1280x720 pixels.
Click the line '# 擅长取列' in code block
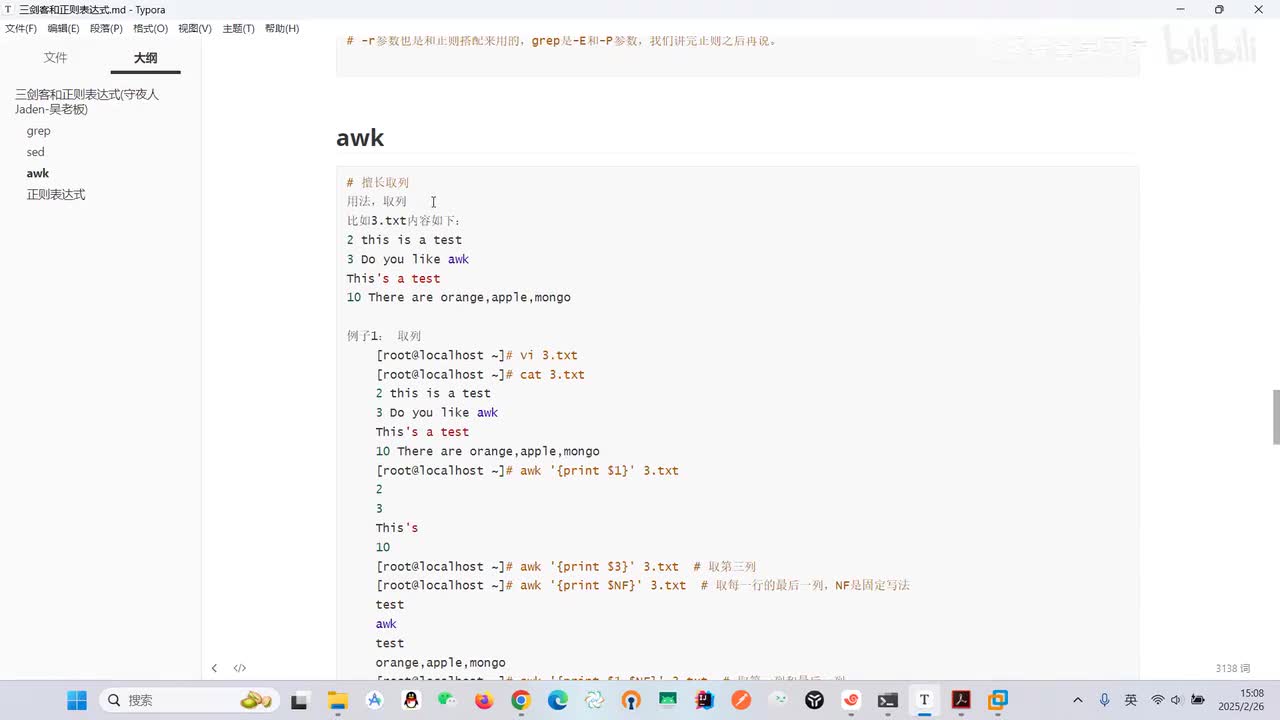point(378,182)
